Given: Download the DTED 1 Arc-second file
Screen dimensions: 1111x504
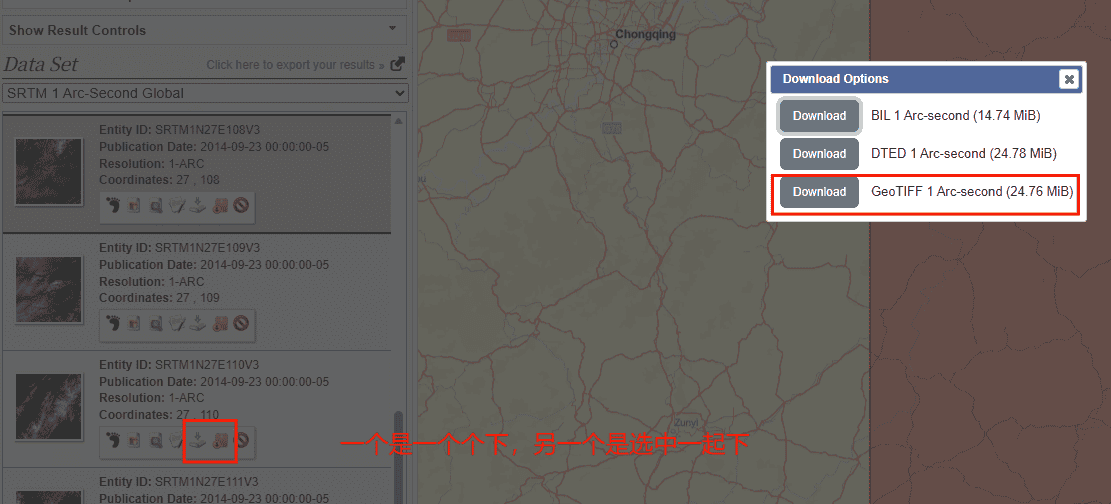Looking at the screenshot, I should (x=819, y=154).
